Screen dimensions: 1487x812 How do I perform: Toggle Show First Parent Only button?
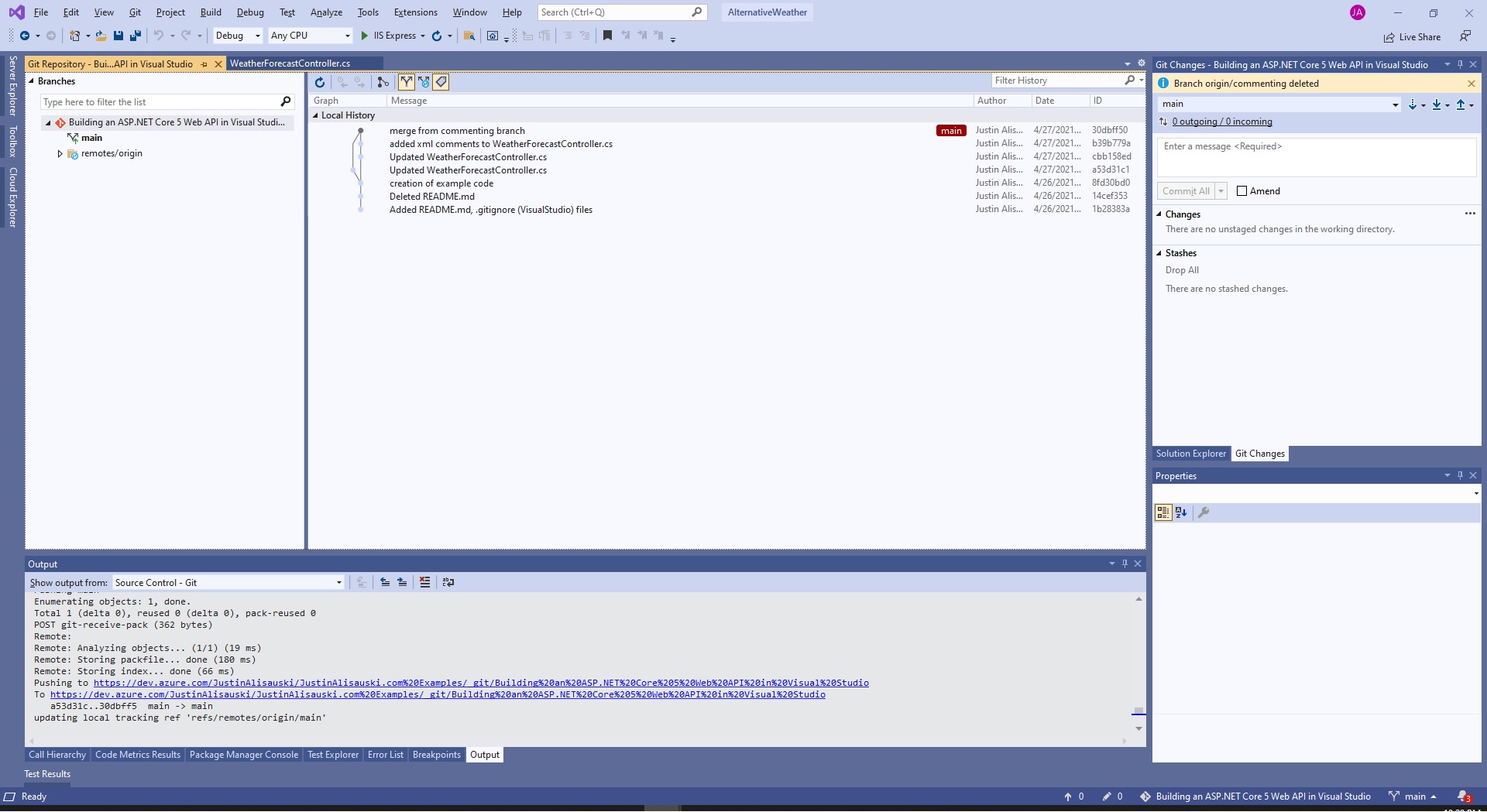(x=407, y=82)
